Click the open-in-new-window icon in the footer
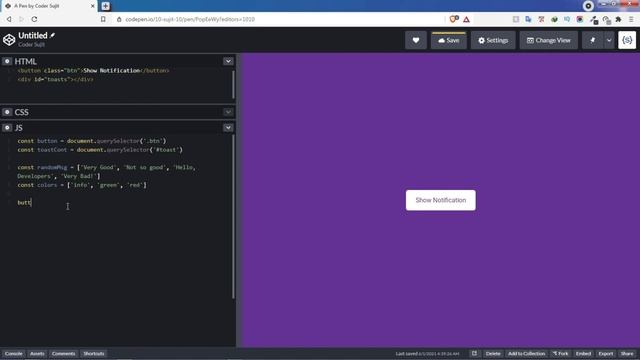 [474, 353]
